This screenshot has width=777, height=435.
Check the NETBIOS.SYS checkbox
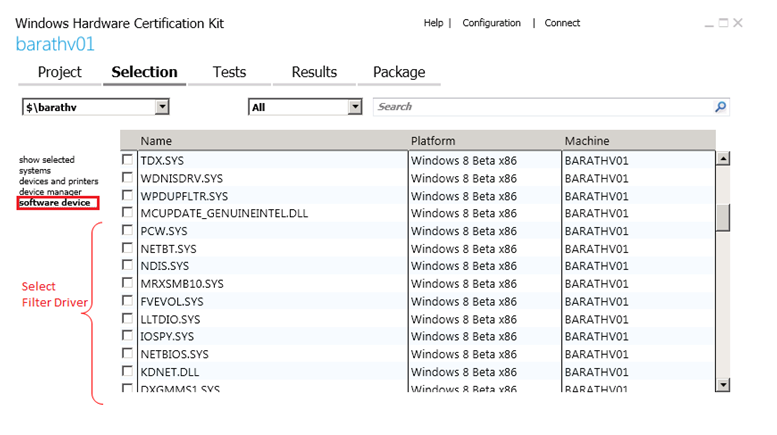127,354
